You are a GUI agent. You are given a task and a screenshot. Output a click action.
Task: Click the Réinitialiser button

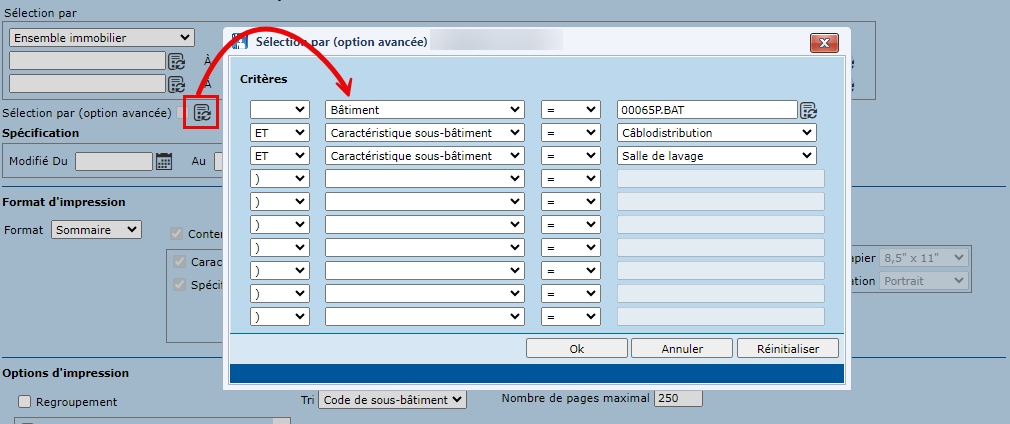[787, 349]
